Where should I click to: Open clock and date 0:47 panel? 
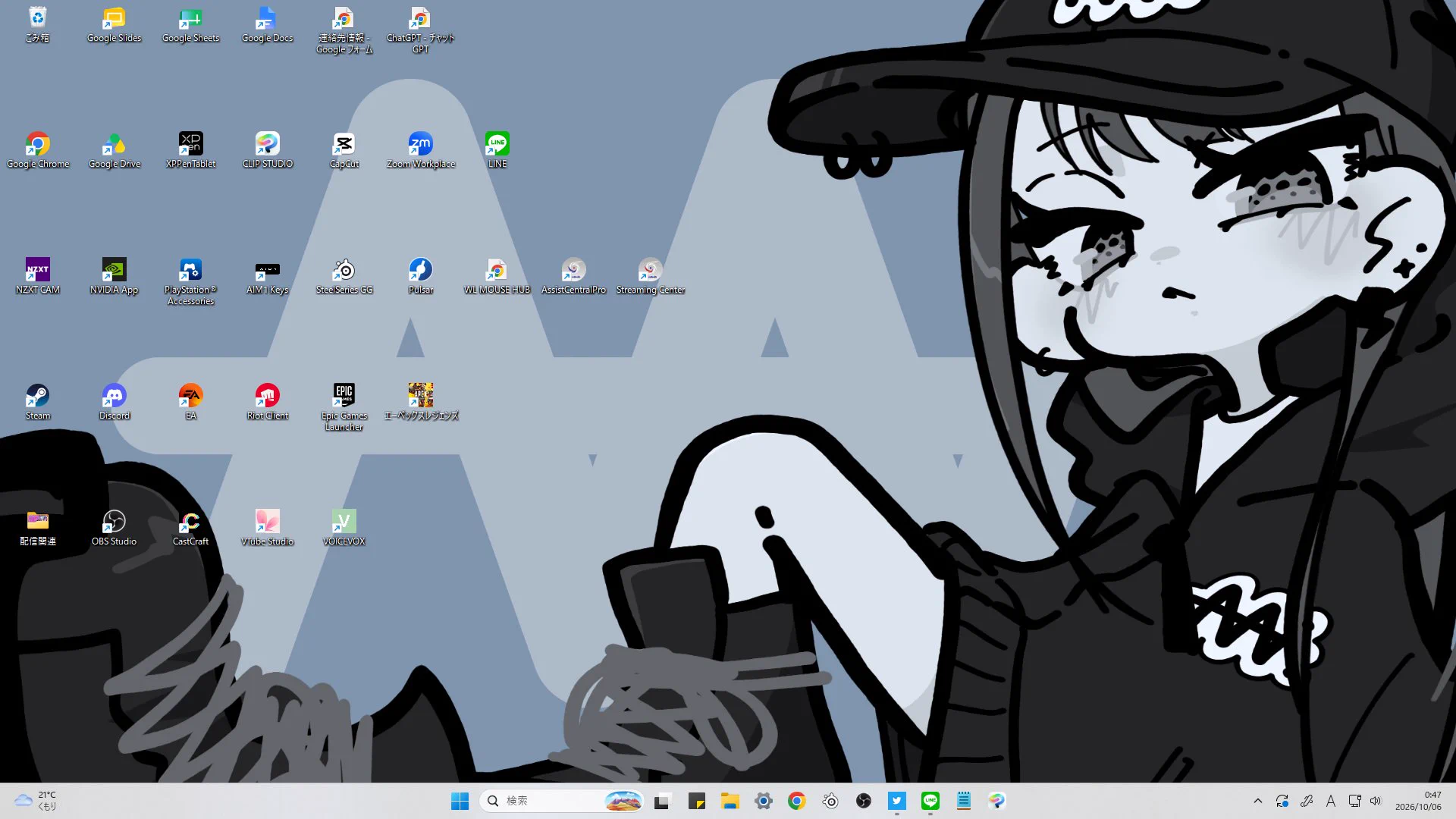[1418, 801]
